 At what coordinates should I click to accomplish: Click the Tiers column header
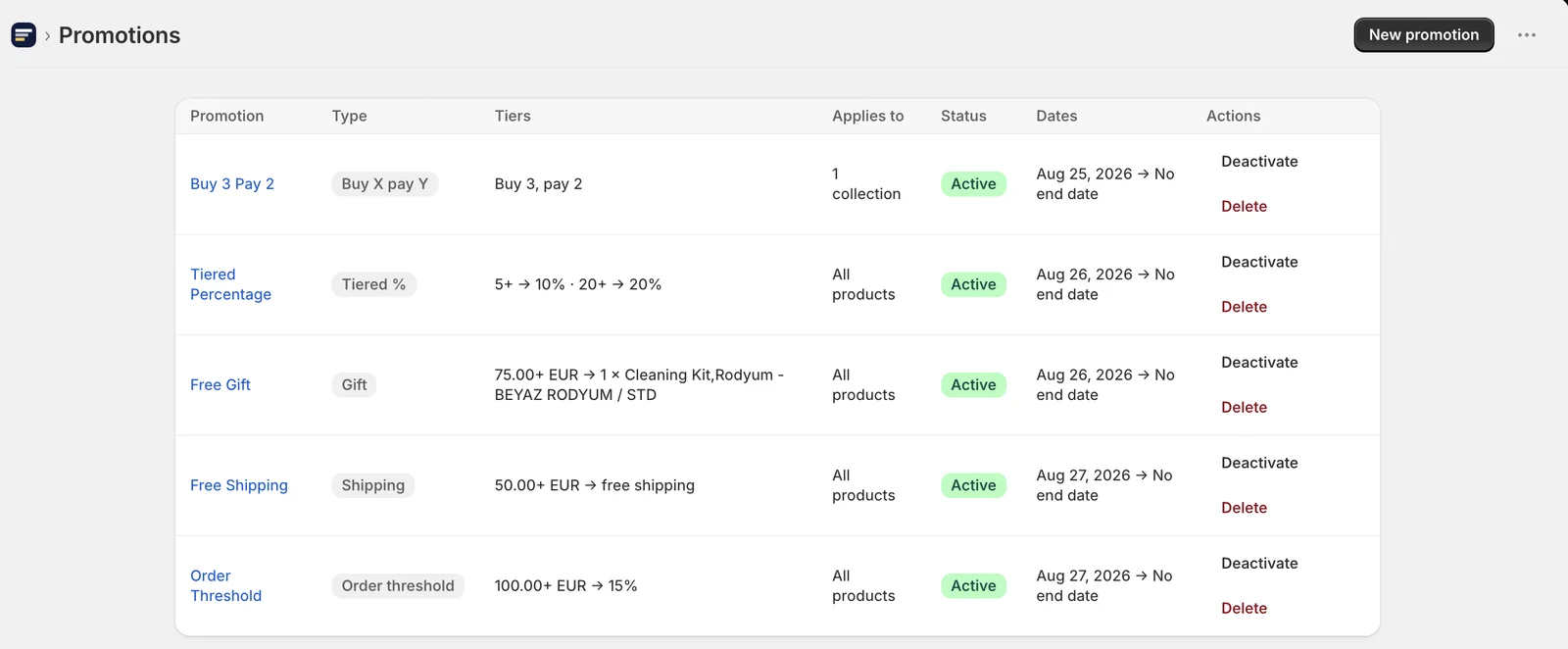(513, 116)
